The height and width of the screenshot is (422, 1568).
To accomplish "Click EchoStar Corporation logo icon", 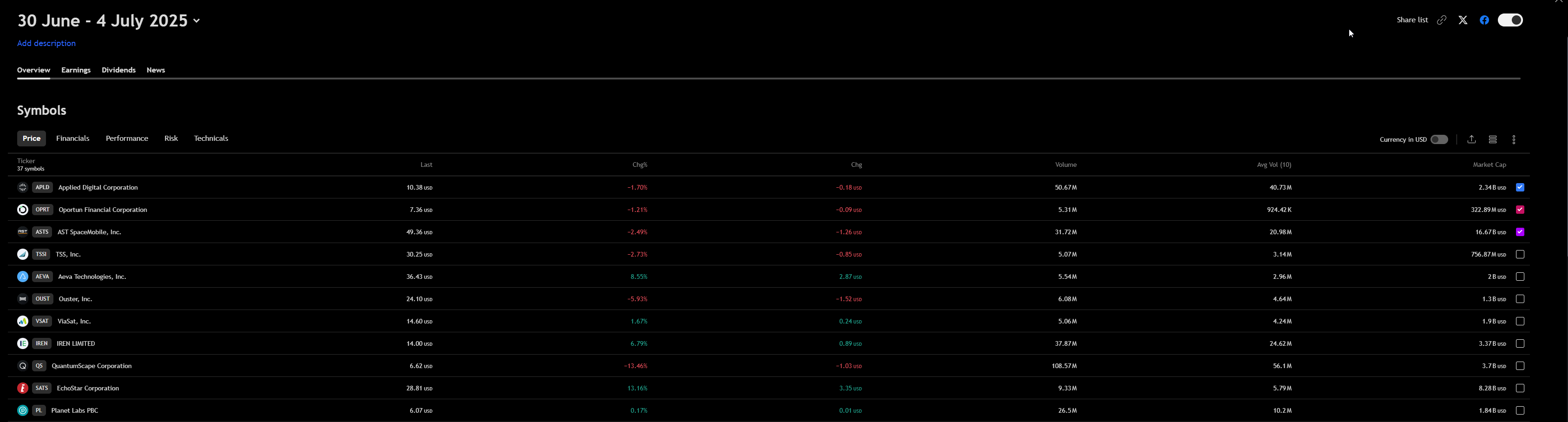I will coord(22,388).
